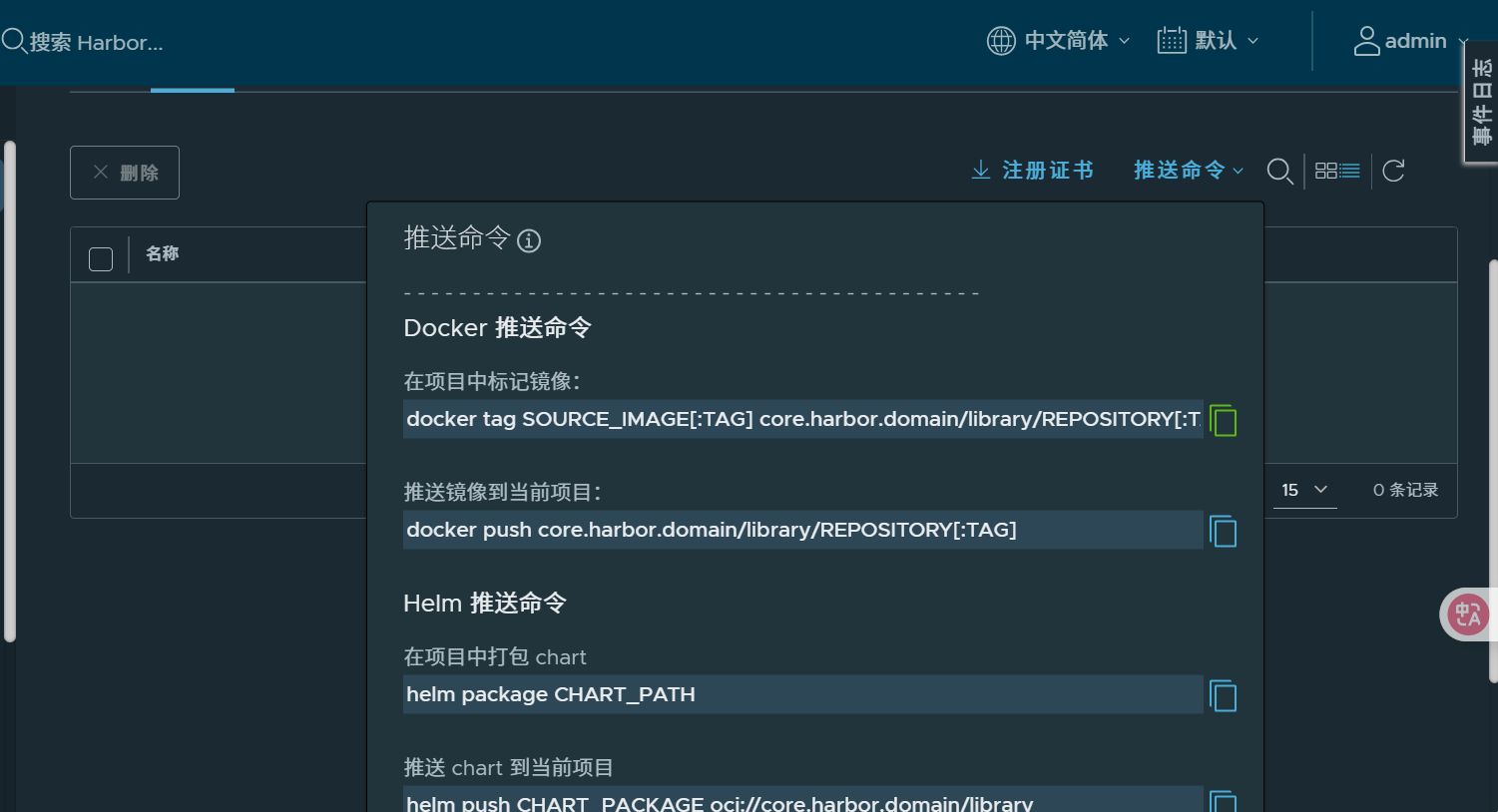Open the 事件日志 side panel tab

click(x=1481, y=102)
